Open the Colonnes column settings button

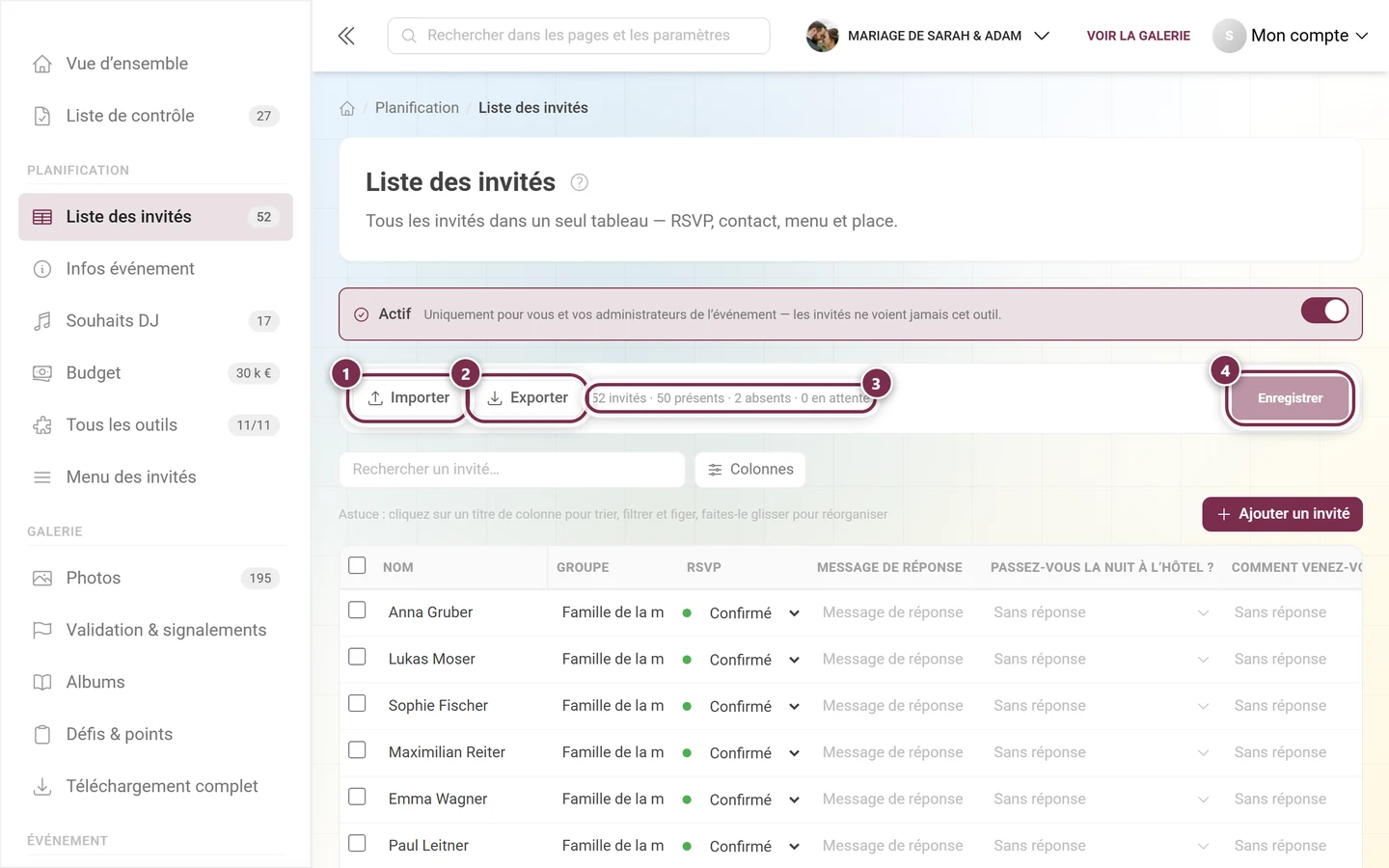click(x=750, y=470)
